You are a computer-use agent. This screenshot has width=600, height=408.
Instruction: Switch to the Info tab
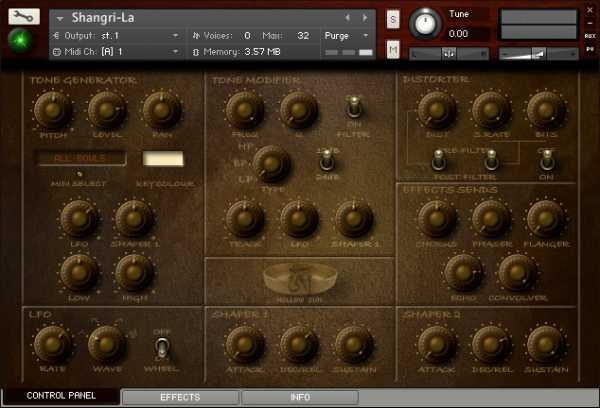[300, 397]
